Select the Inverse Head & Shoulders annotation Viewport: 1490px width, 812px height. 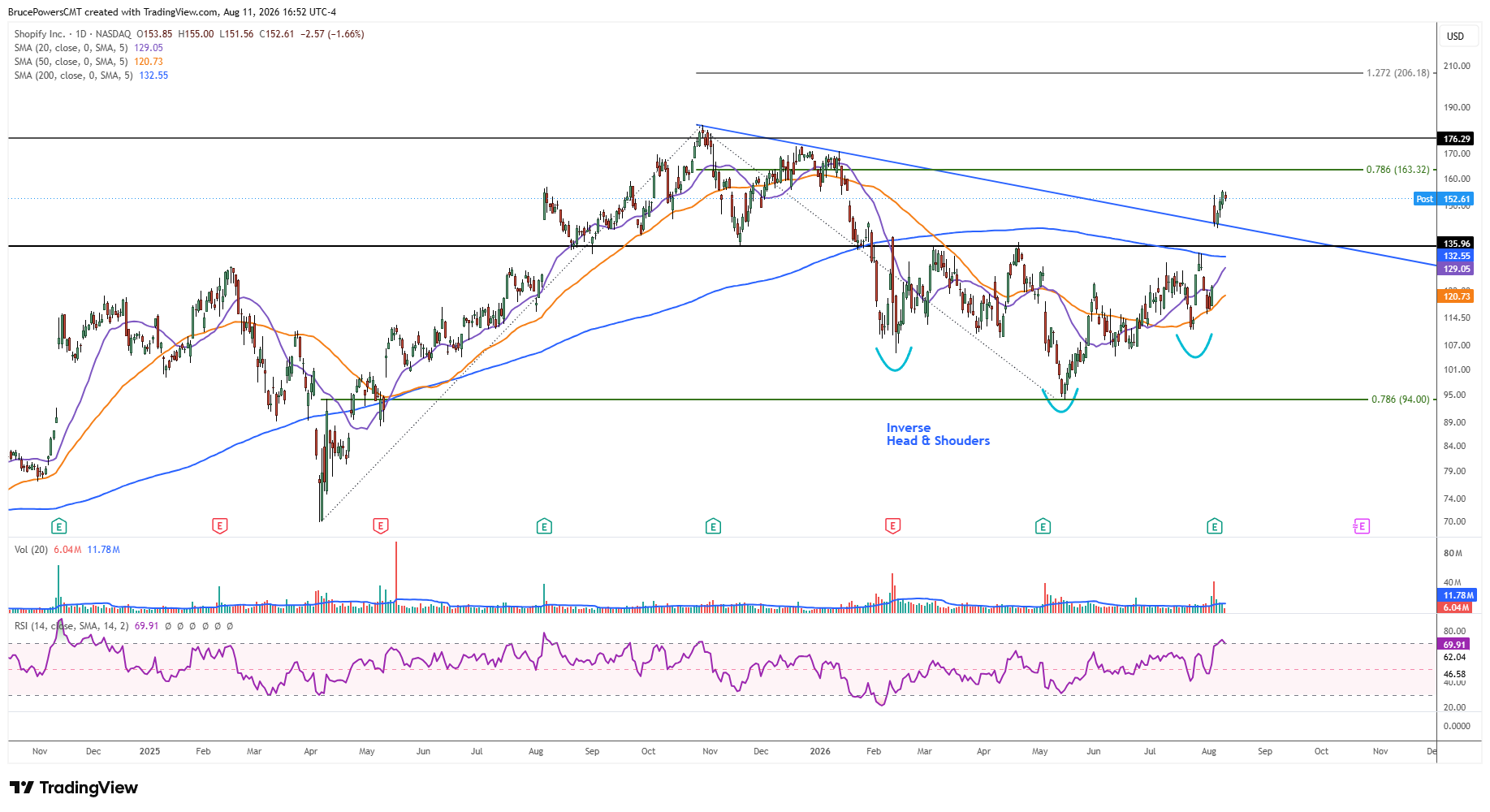[x=938, y=434]
